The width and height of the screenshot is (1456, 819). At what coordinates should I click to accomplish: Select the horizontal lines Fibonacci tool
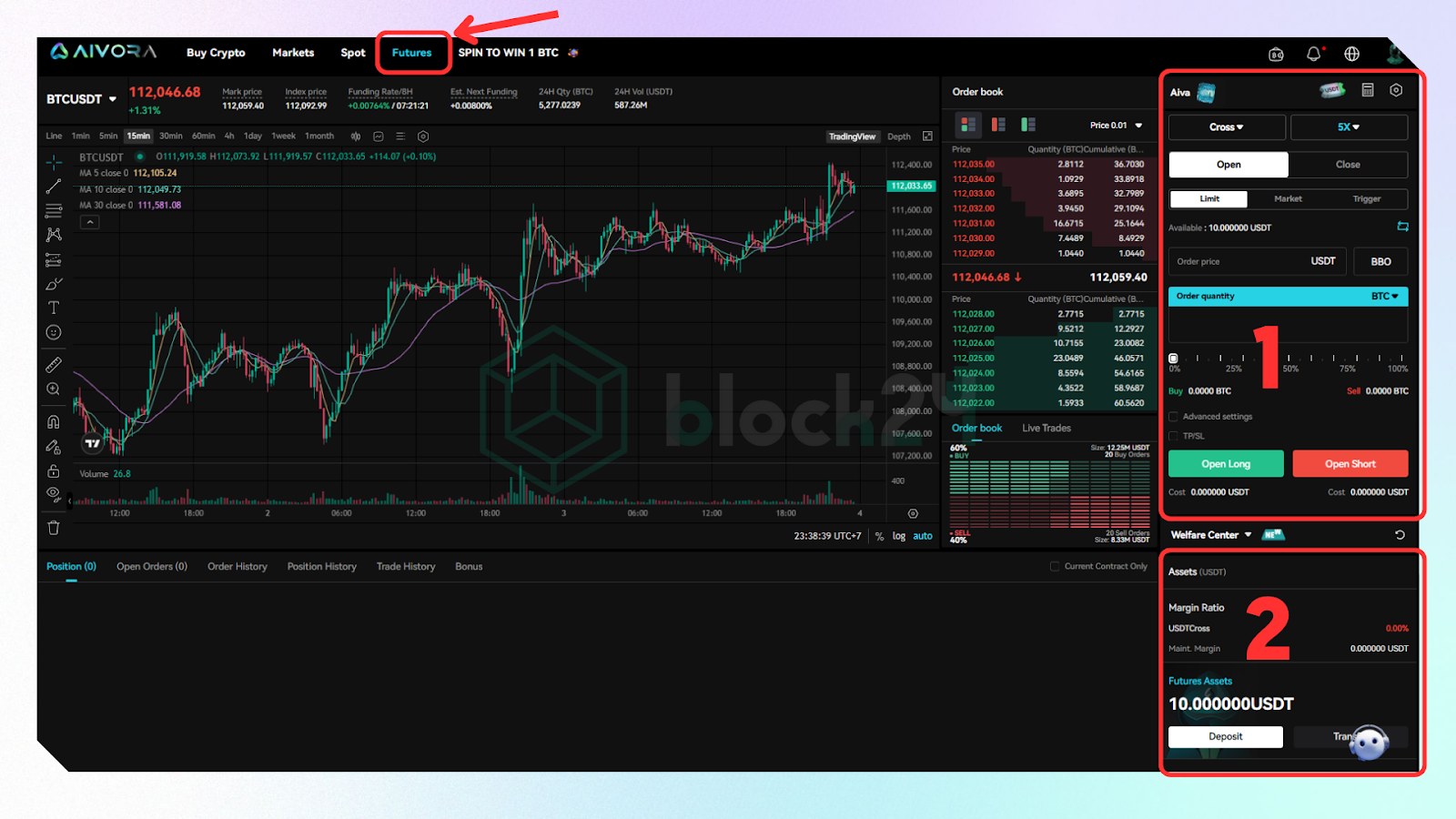tap(54, 211)
